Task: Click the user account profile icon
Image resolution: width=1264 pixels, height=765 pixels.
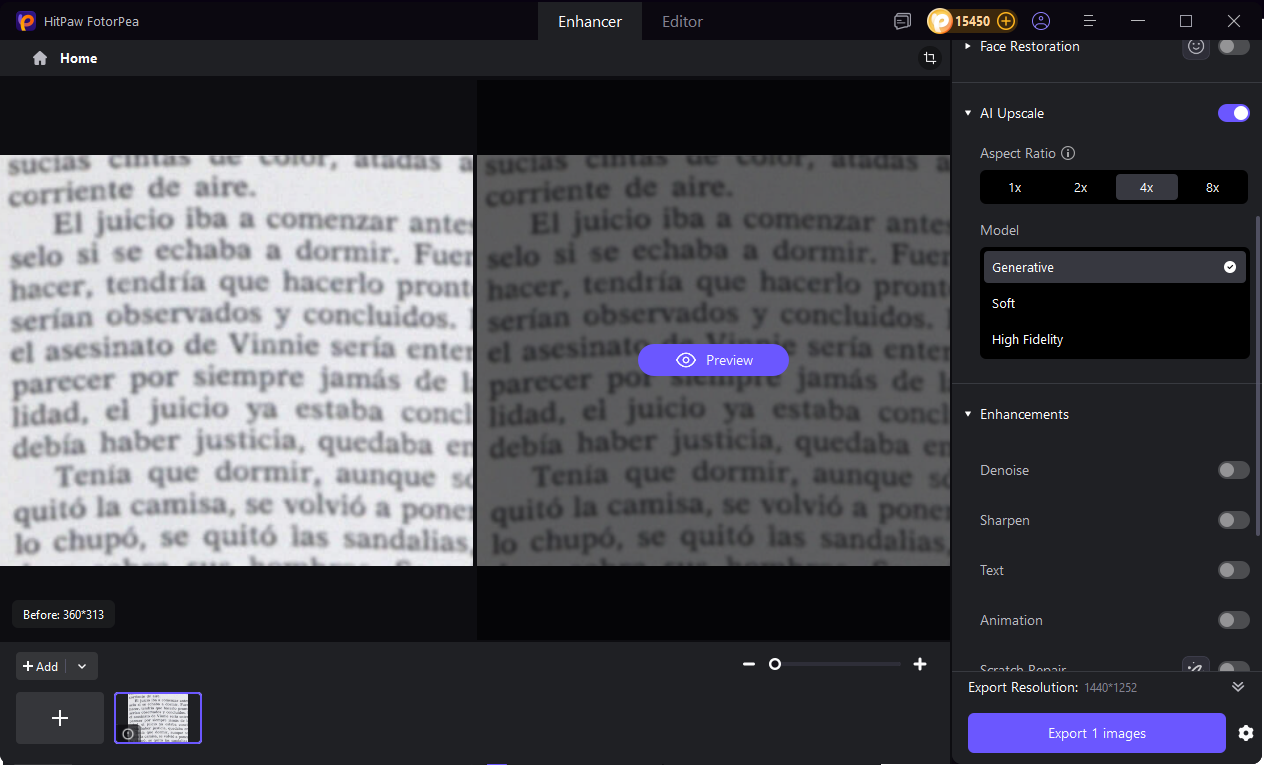Action: pyautogui.click(x=1041, y=21)
